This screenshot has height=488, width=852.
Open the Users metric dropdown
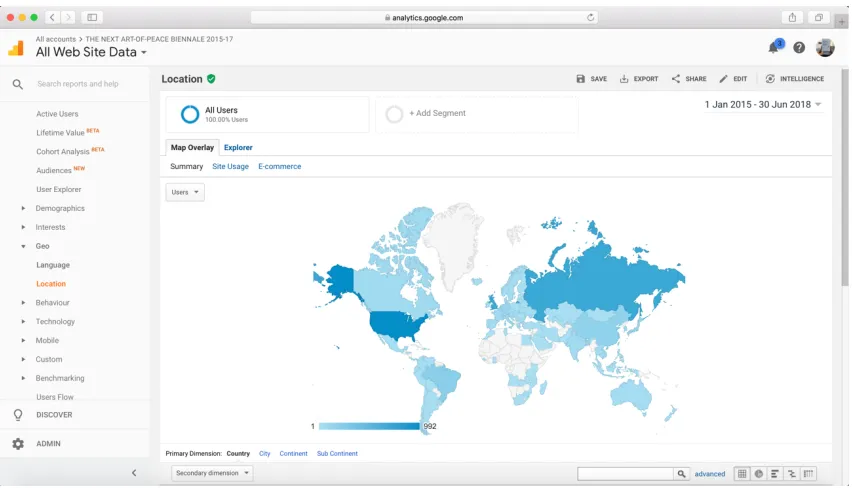click(185, 192)
